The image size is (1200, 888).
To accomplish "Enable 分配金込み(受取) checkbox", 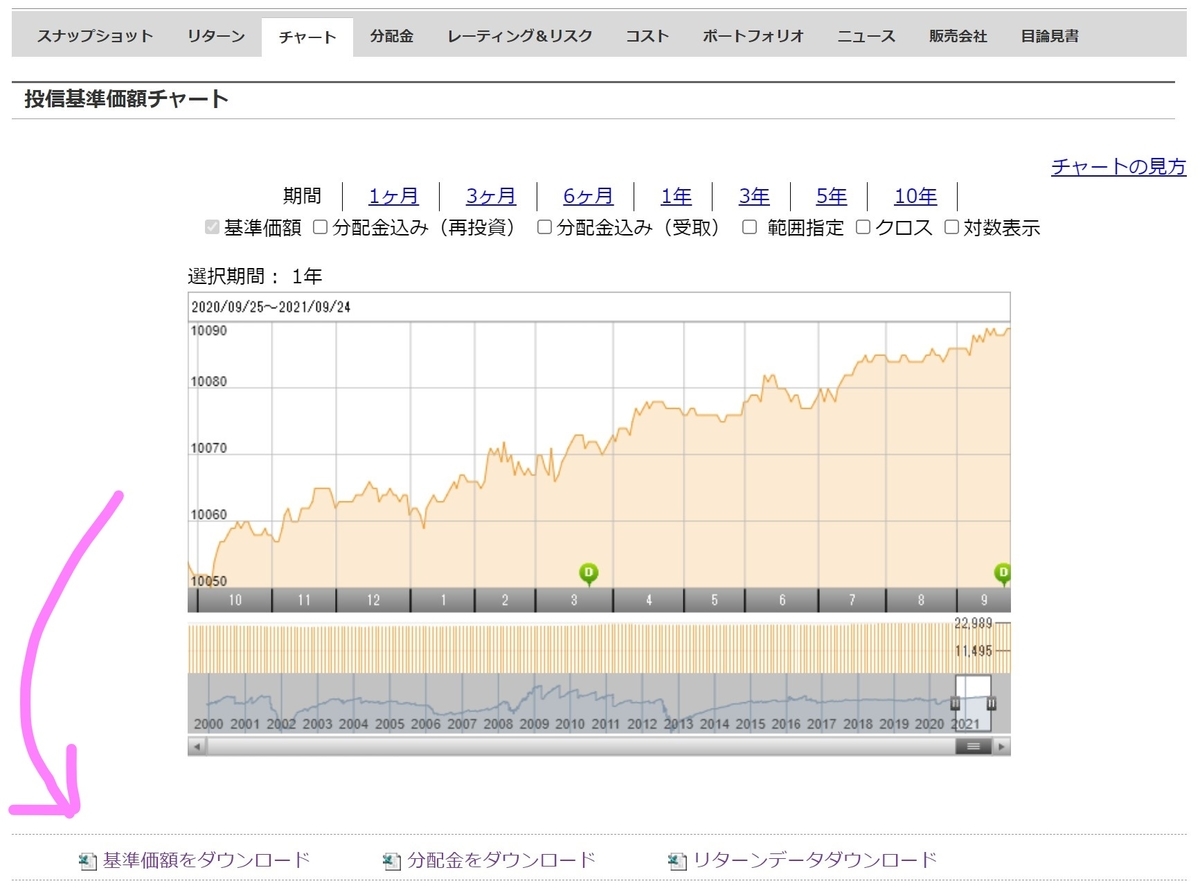I will pyautogui.click(x=544, y=227).
